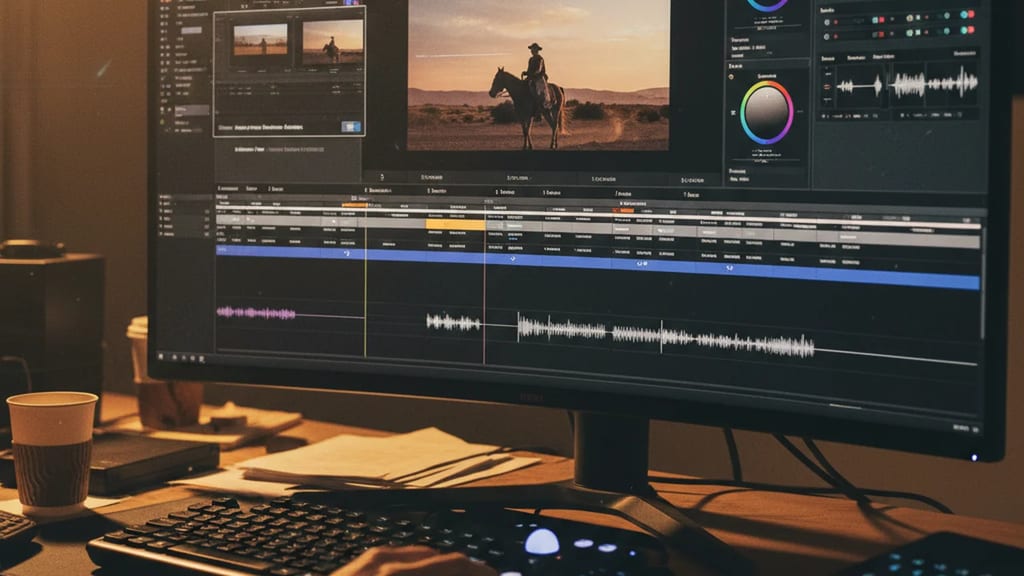Viewport: 1024px width, 576px height.
Task: Click the first icon in the bottom-left timeline toolbar
Action: [161, 357]
